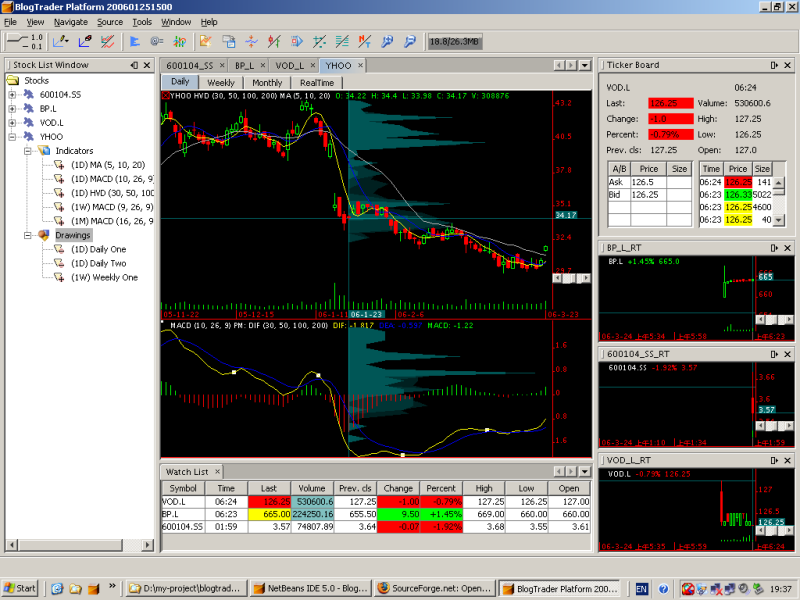
Task: Click the candlestick switch toolbar icon
Action: click(x=274, y=41)
